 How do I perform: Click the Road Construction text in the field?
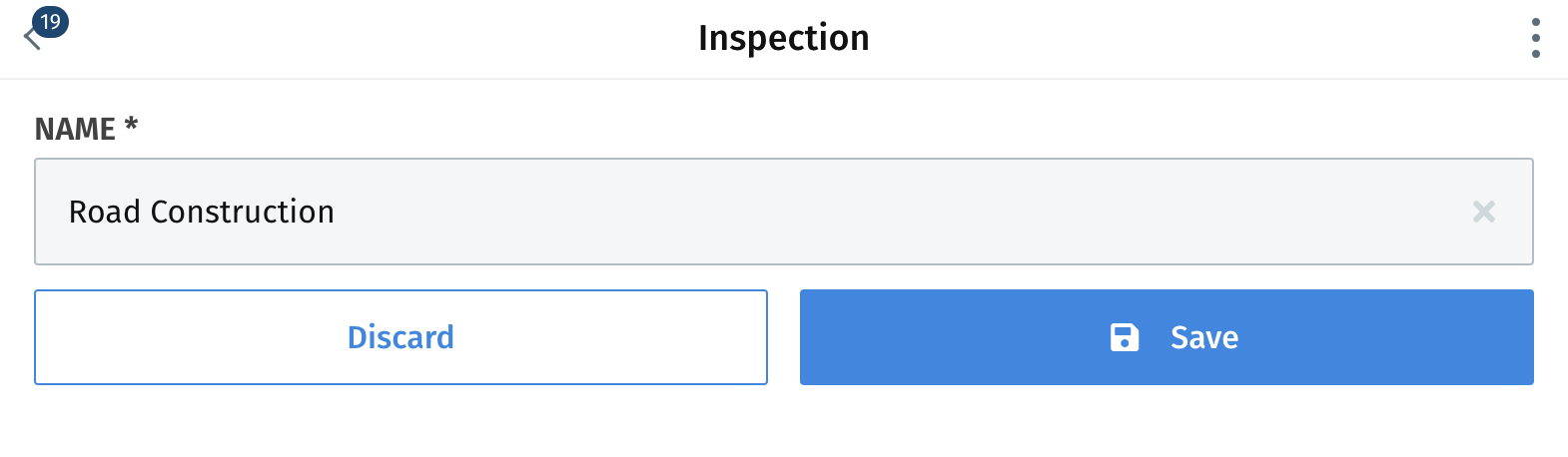(x=201, y=212)
